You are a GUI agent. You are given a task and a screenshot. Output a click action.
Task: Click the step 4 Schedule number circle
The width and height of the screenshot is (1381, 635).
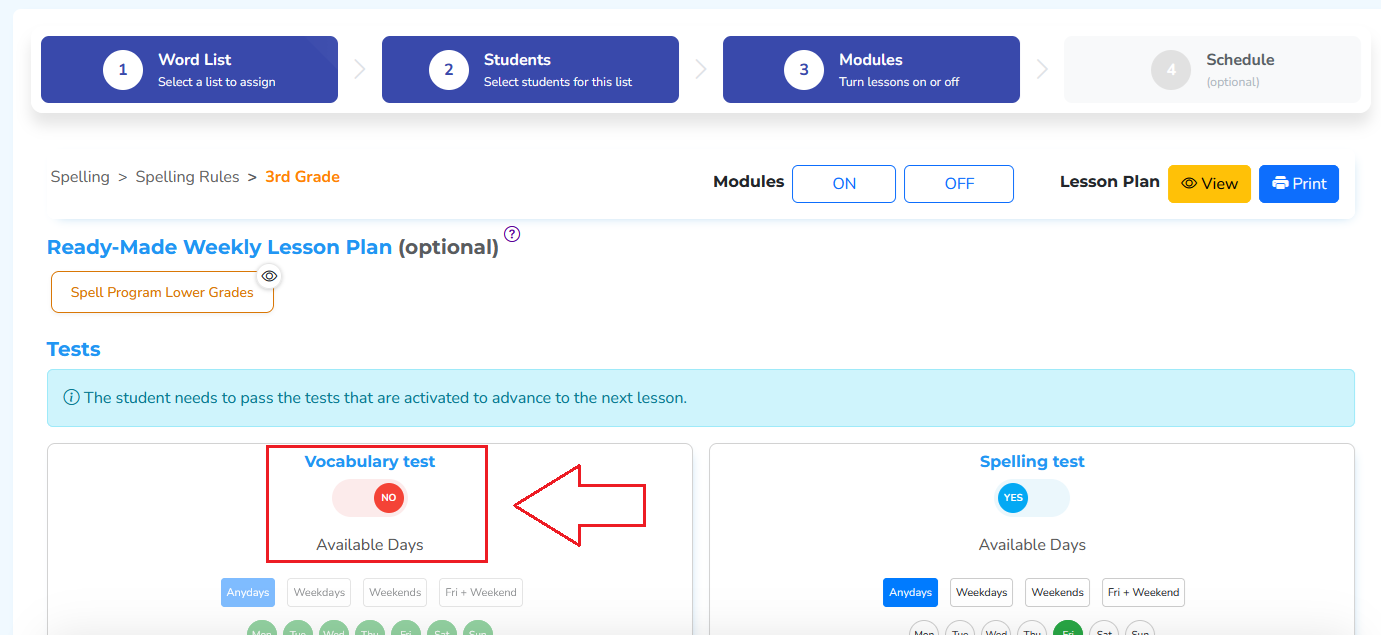tap(1171, 70)
